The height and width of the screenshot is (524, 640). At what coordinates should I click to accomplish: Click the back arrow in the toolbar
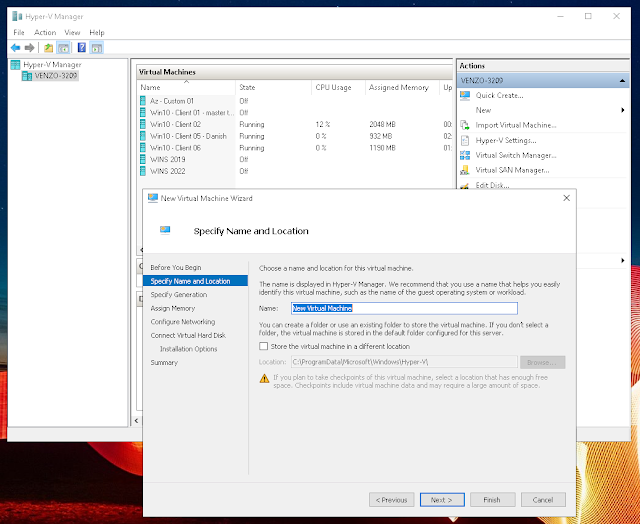(16, 48)
